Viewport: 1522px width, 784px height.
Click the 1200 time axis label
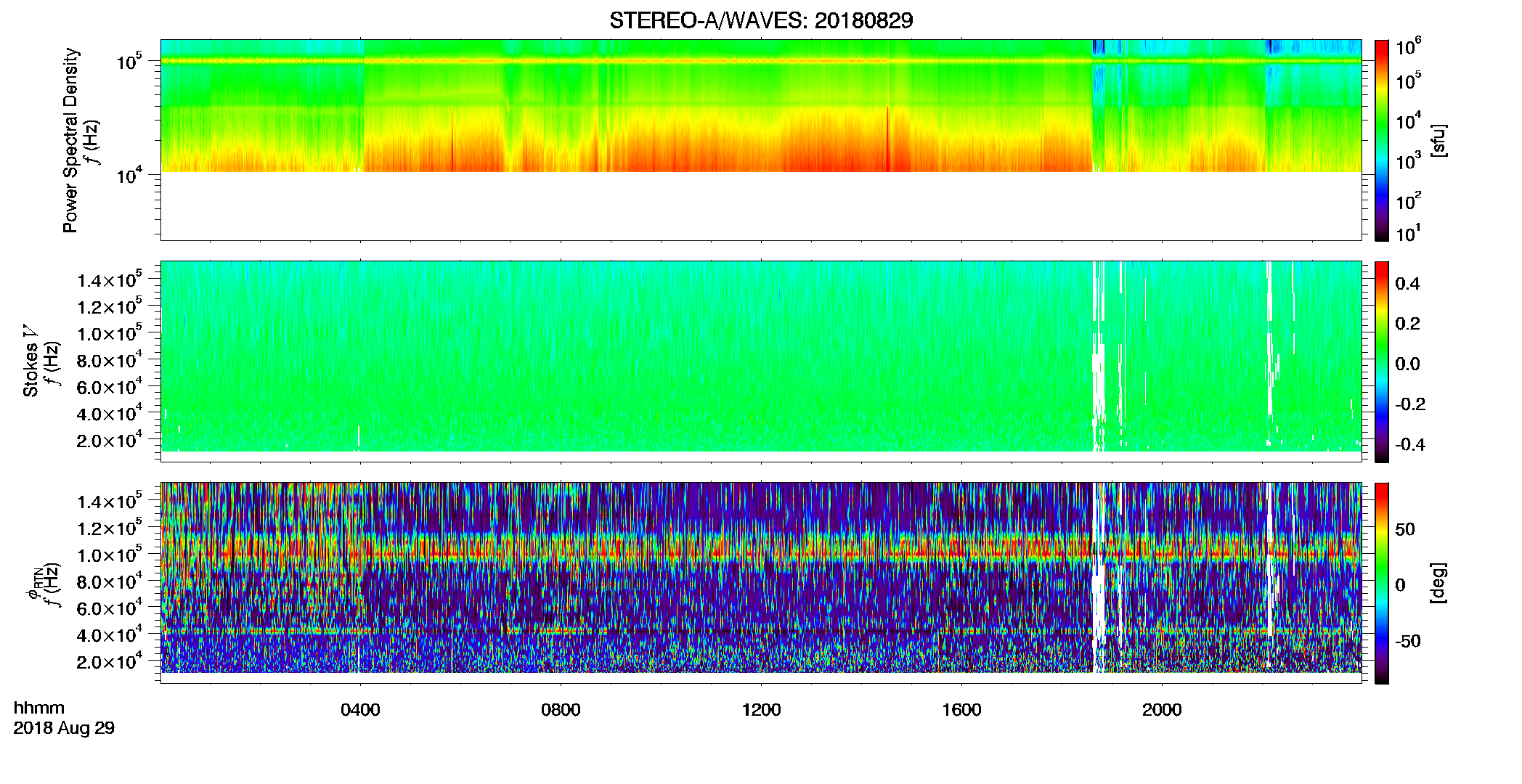click(x=761, y=709)
